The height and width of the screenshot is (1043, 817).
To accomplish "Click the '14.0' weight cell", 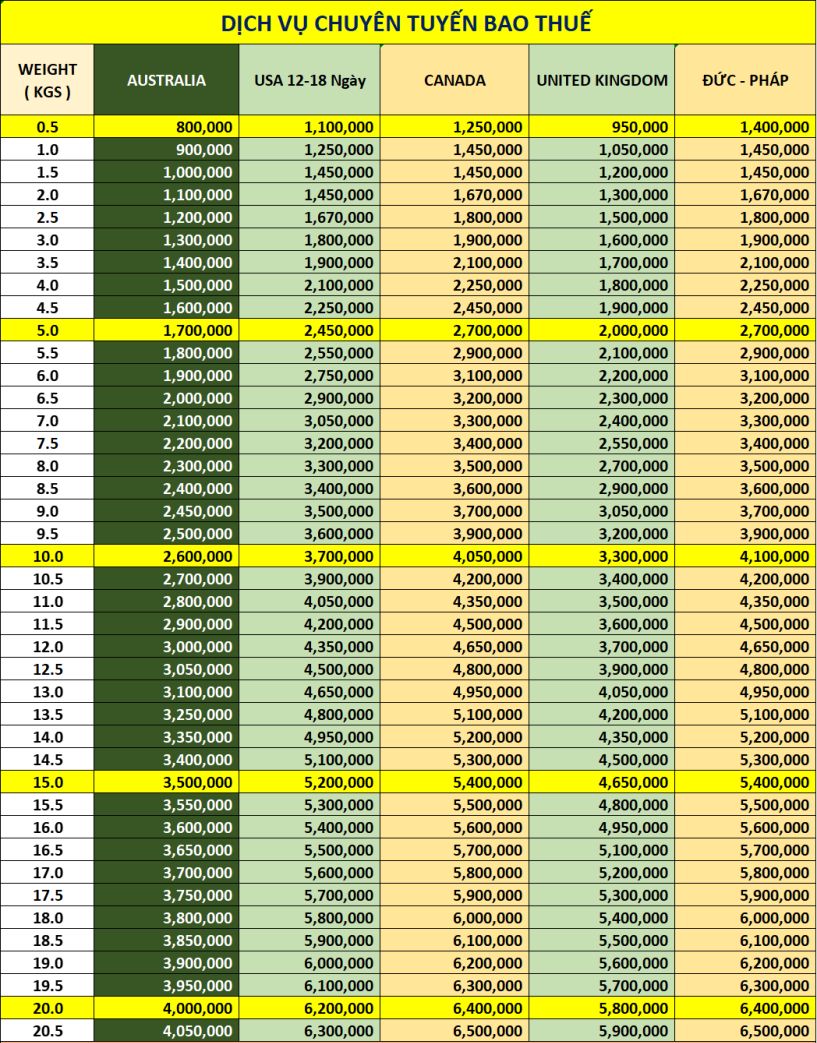I will click(47, 737).
